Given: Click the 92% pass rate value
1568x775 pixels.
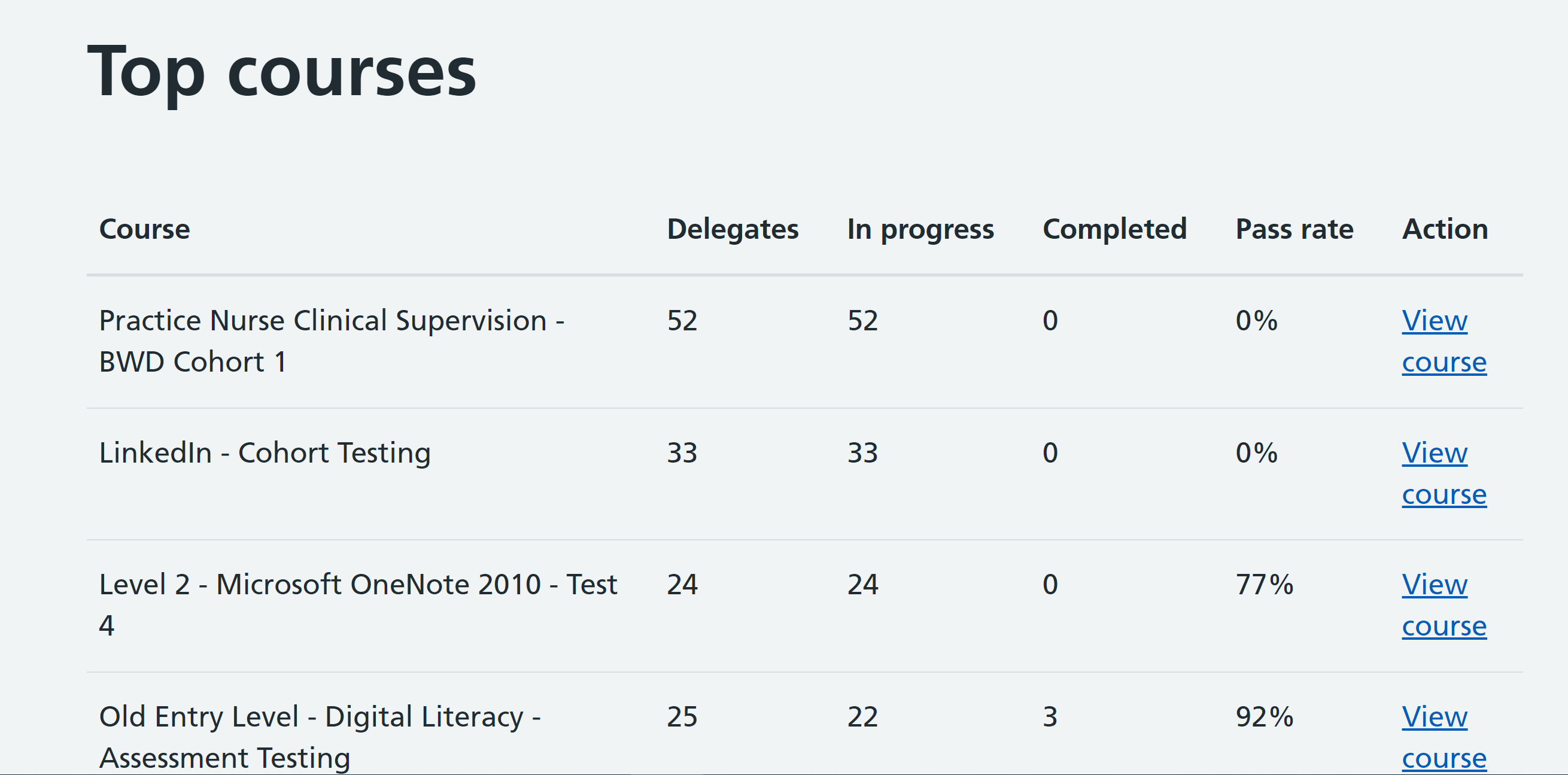Looking at the screenshot, I should tap(1263, 717).
